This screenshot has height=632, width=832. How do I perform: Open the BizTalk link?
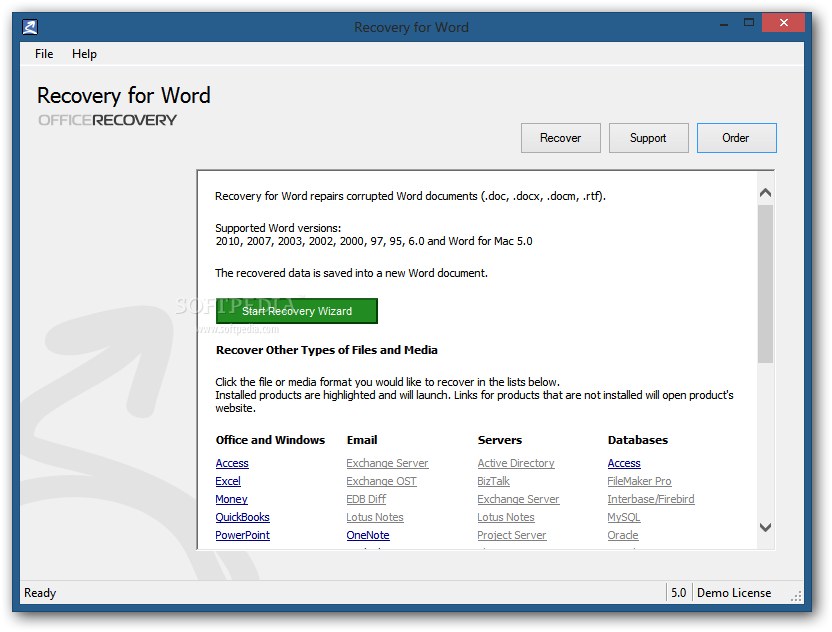(493, 481)
